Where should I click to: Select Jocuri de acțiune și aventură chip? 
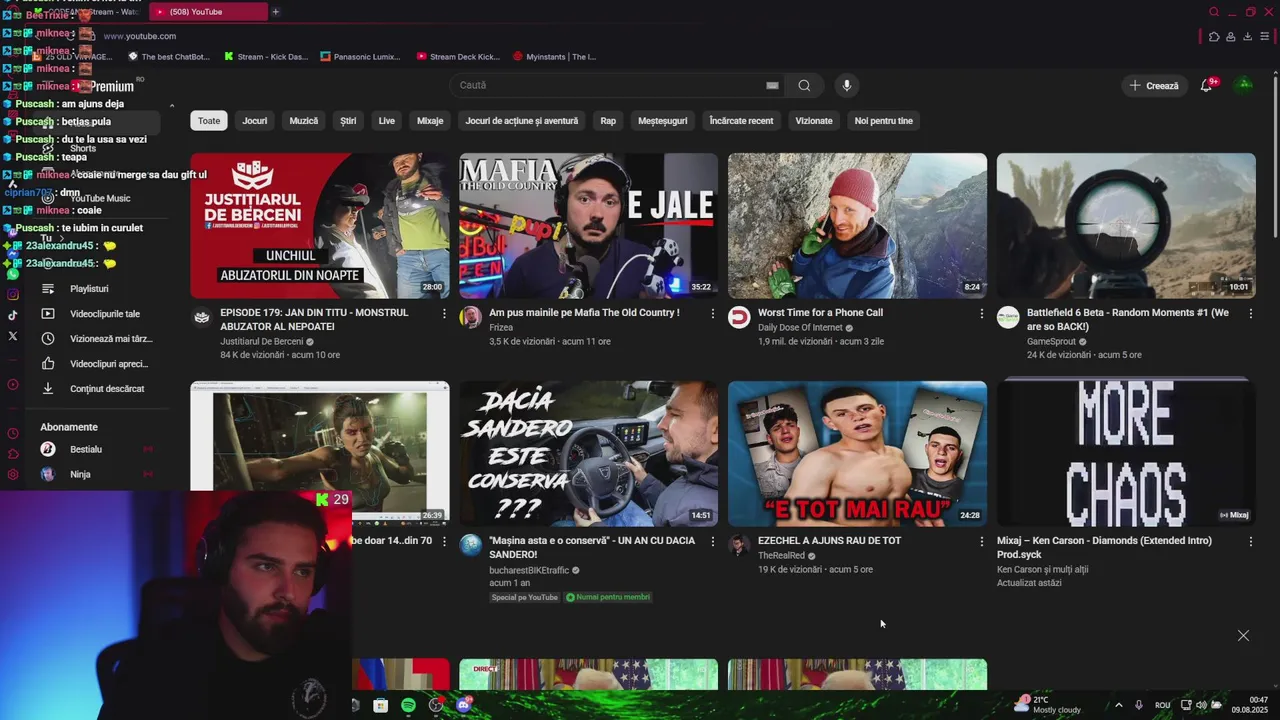coord(522,121)
